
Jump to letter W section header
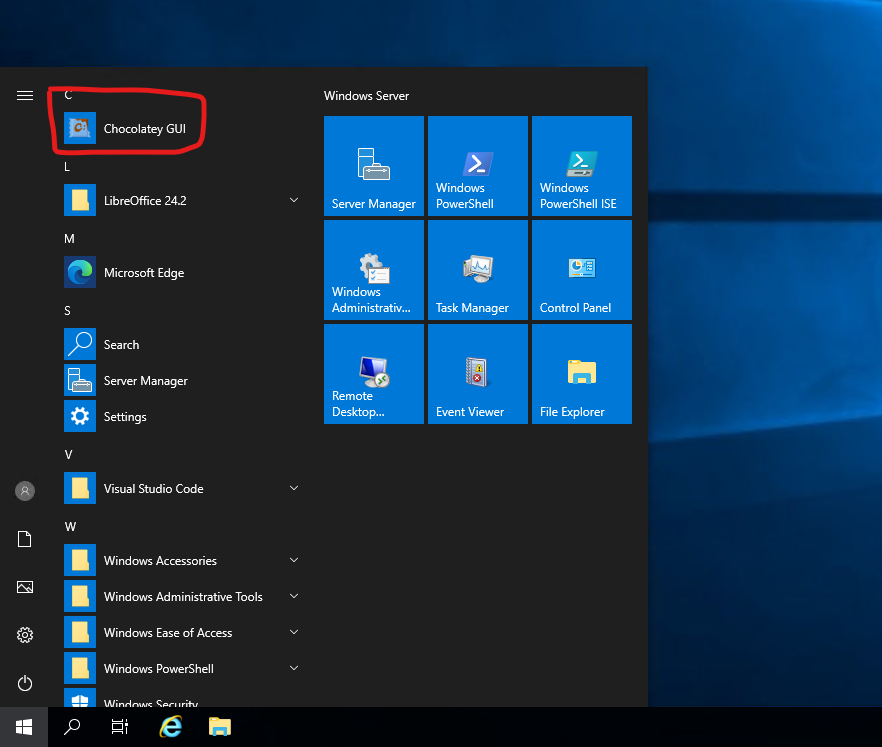(x=70, y=526)
